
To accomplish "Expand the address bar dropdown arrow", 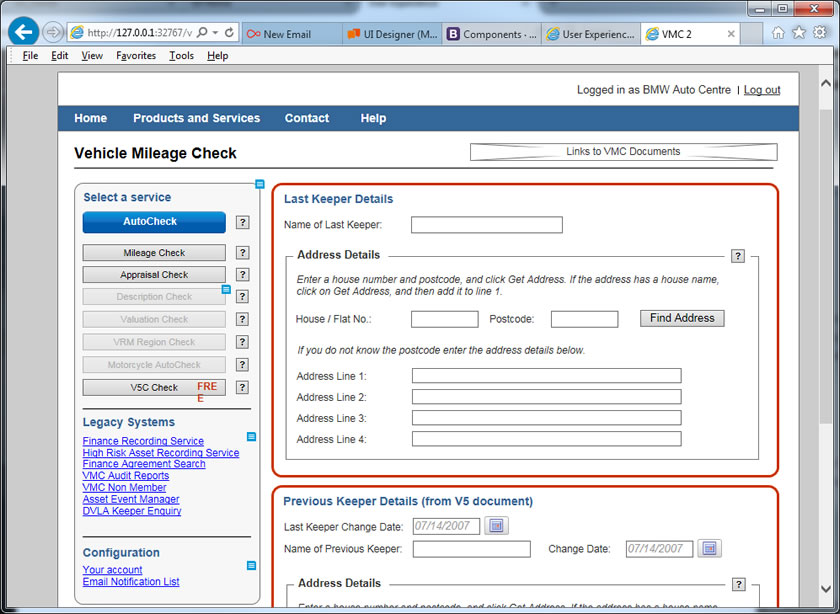I will (x=215, y=33).
